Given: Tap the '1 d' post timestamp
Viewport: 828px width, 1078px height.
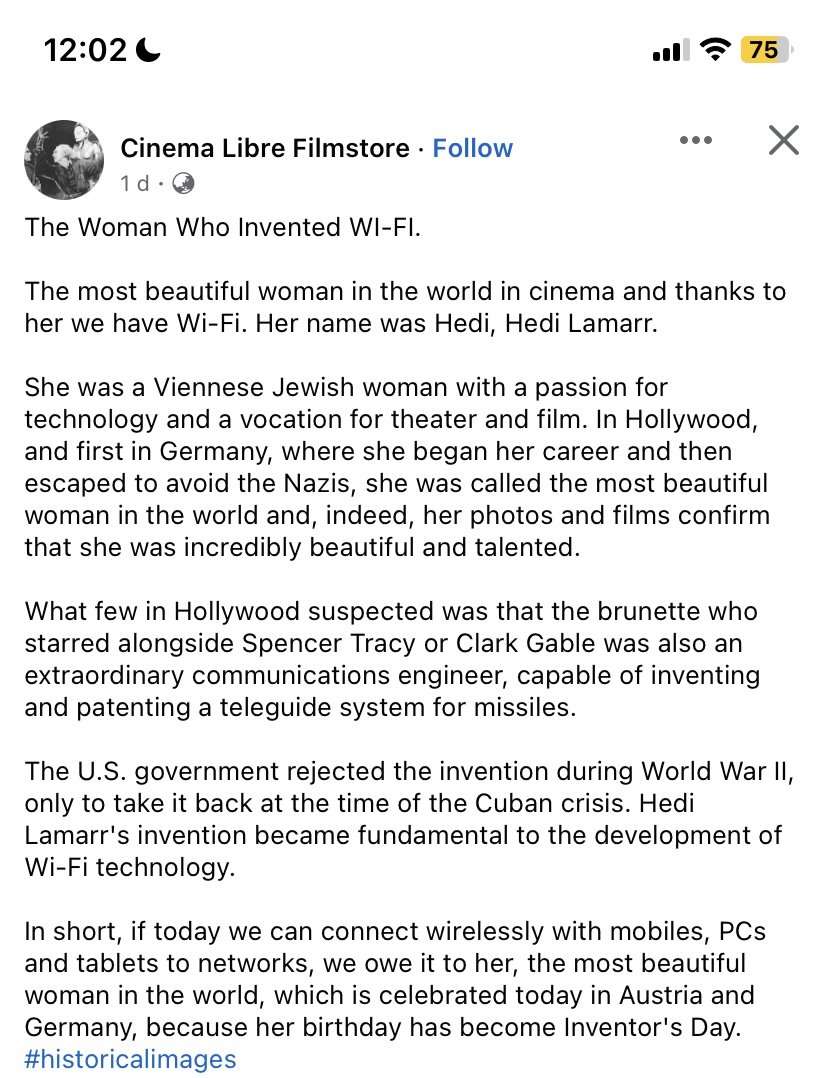Looking at the screenshot, I should pos(134,183).
